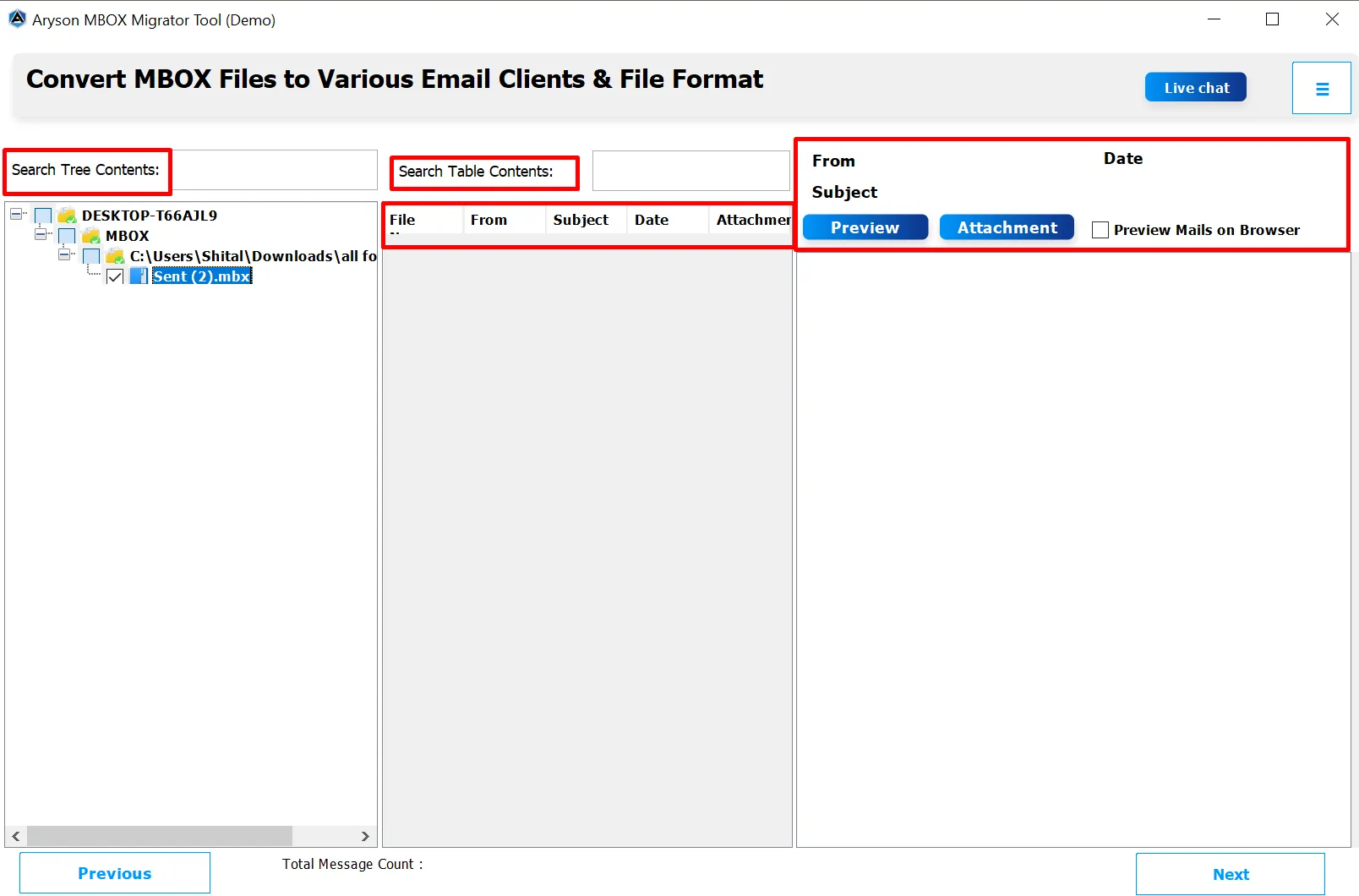
Task: Open the hamburger menu near Live chat
Action: 1321,87
